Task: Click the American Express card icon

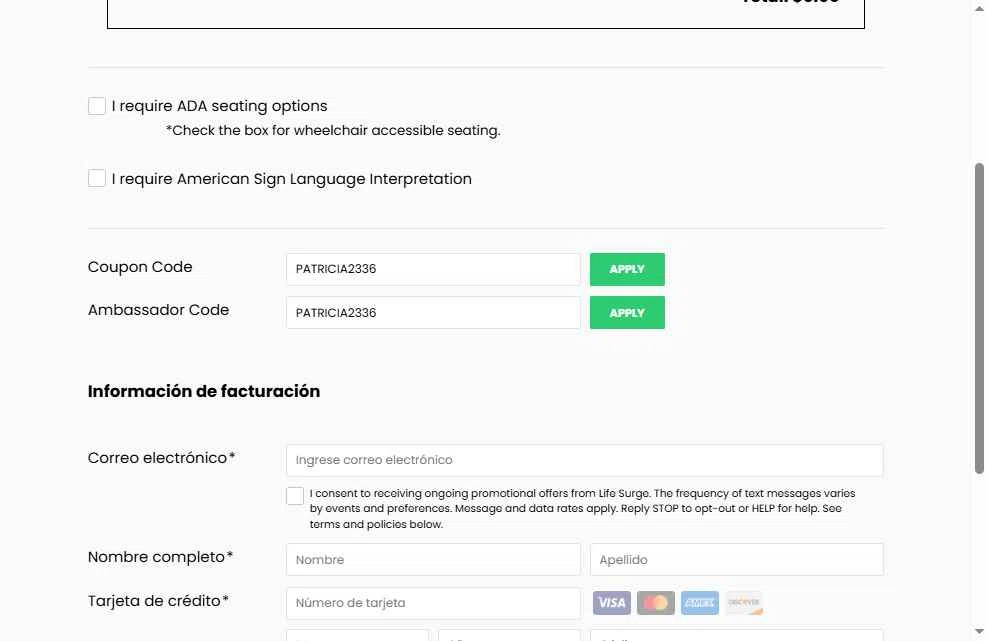Action: pos(700,603)
